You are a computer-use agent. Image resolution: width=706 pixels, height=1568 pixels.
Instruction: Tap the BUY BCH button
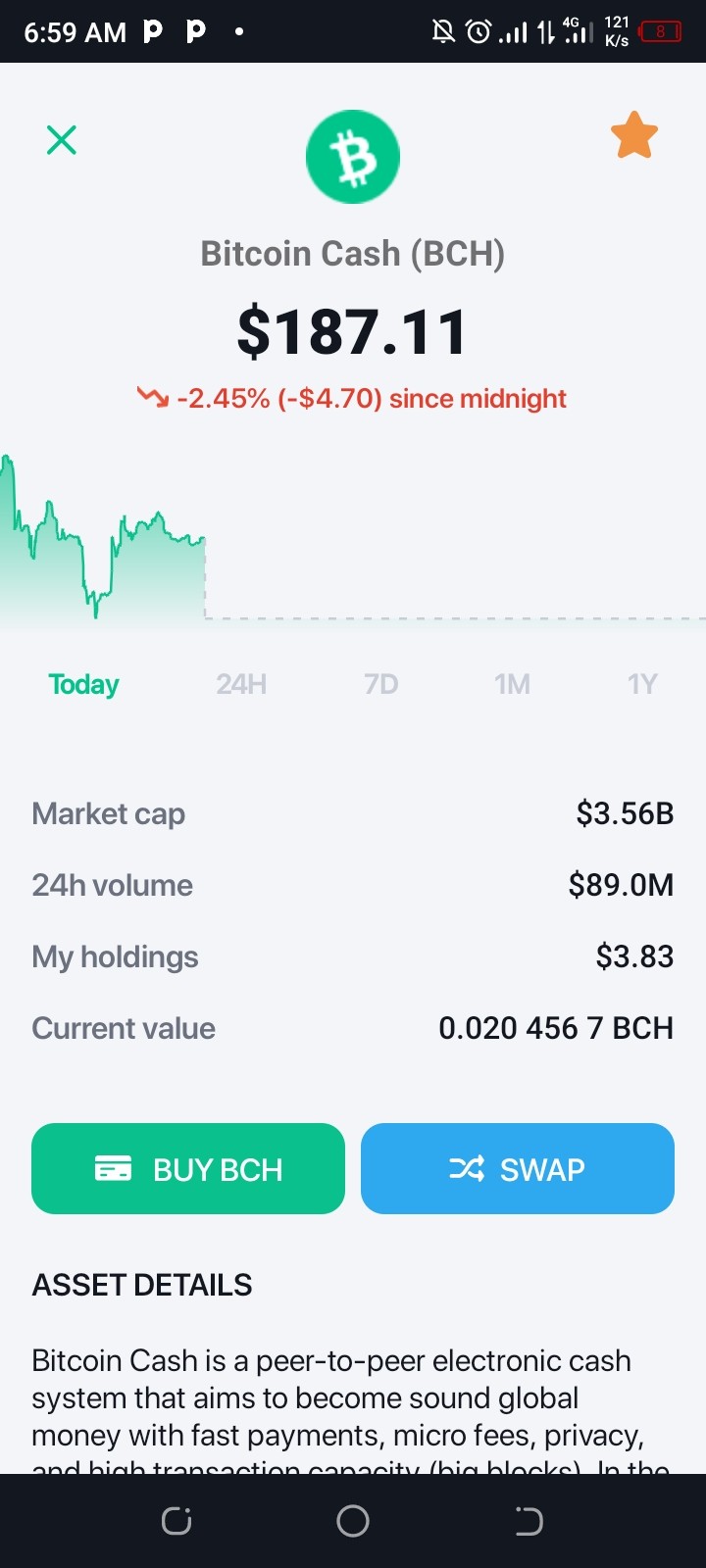pyautogui.click(x=188, y=1169)
